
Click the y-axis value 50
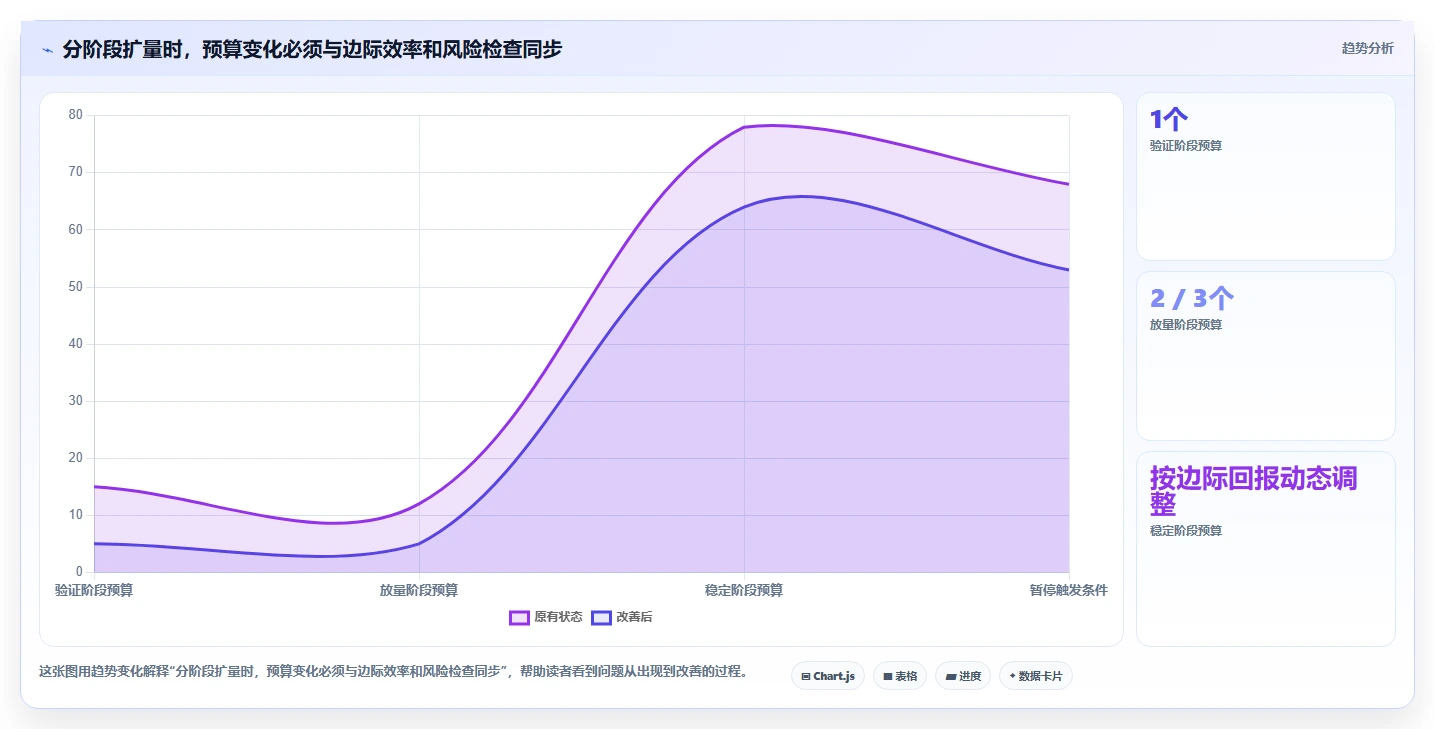click(x=76, y=287)
